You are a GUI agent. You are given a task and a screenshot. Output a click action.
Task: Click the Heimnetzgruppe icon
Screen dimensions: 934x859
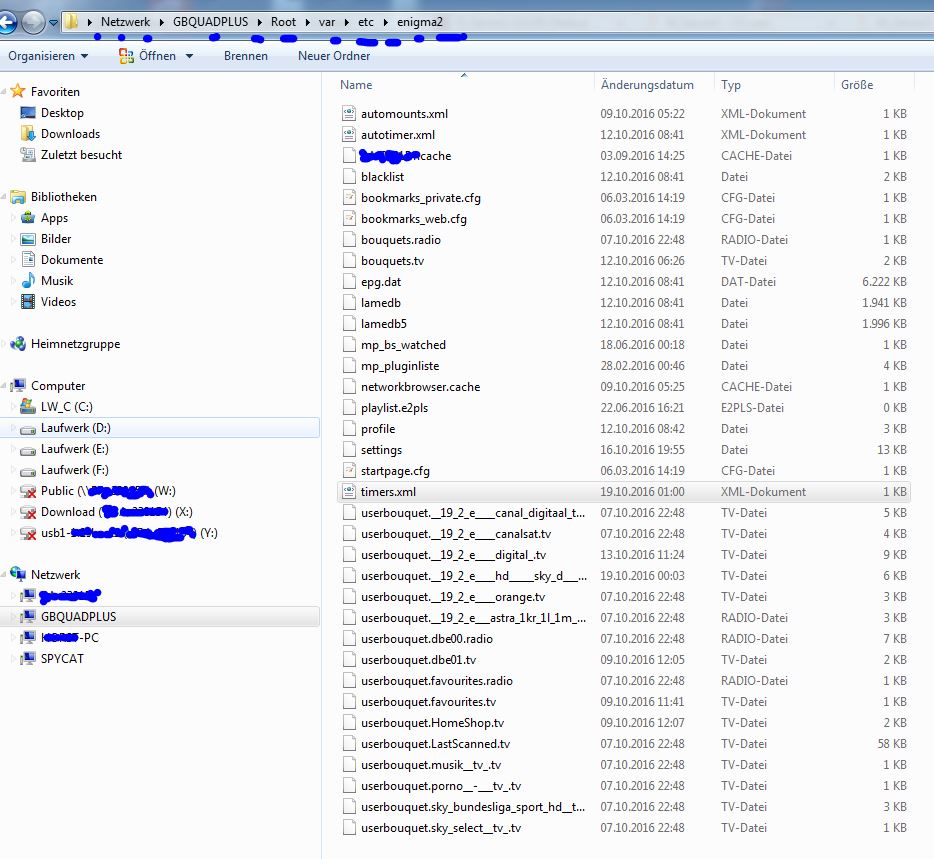click(18, 344)
